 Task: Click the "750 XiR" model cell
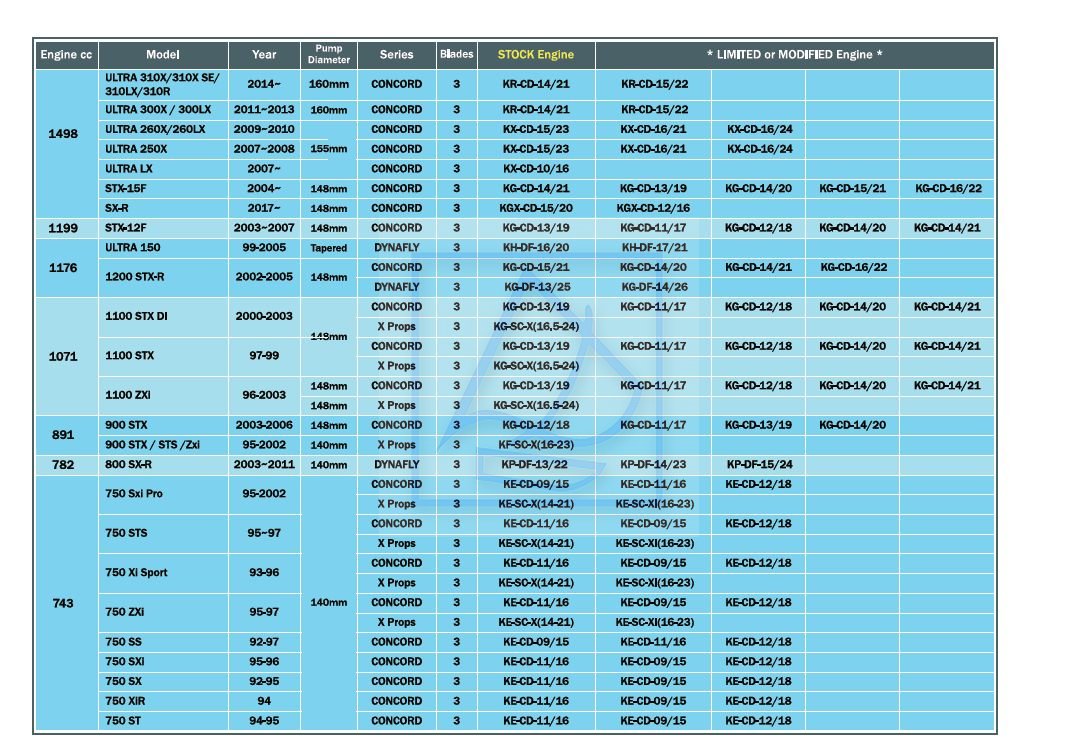pos(163,701)
